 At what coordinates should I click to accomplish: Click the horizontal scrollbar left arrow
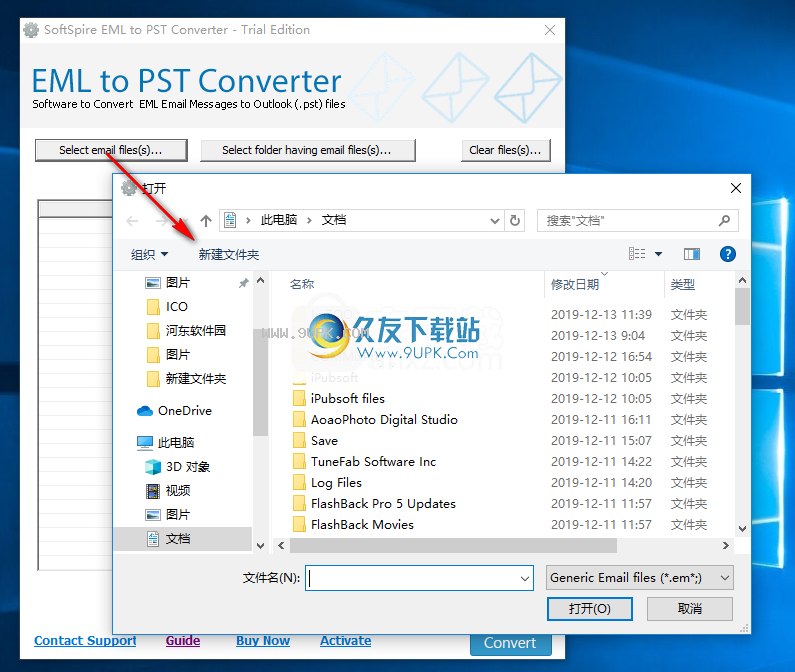click(x=281, y=545)
